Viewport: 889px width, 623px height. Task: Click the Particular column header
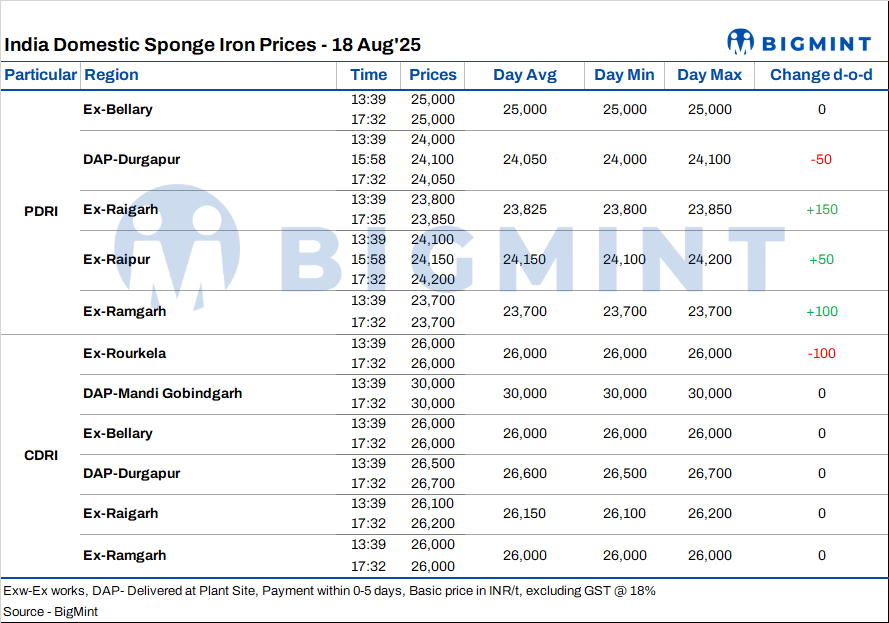click(40, 75)
